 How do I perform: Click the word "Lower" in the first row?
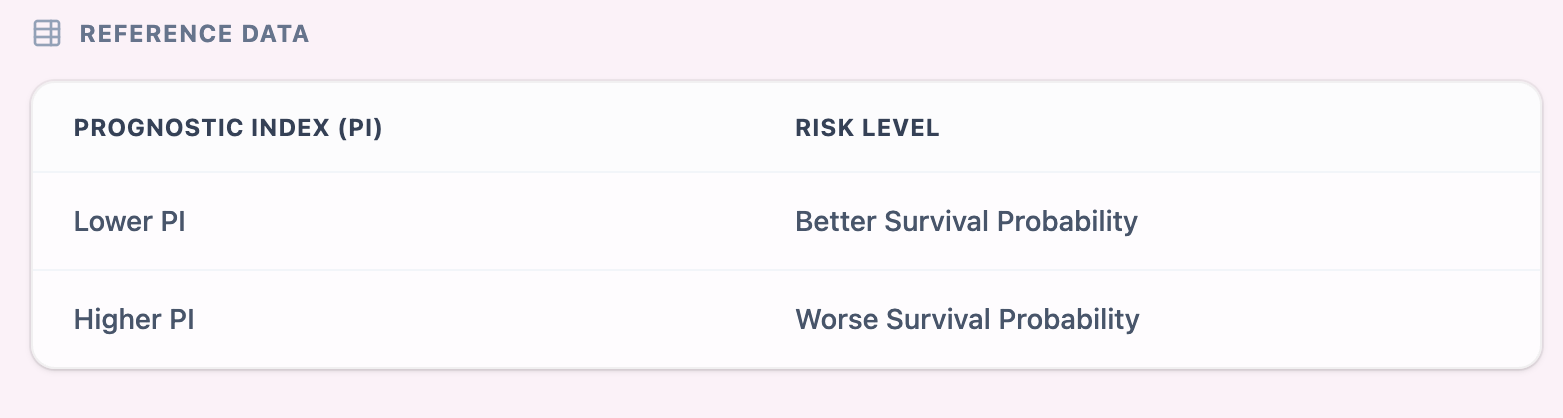pos(110,221)
